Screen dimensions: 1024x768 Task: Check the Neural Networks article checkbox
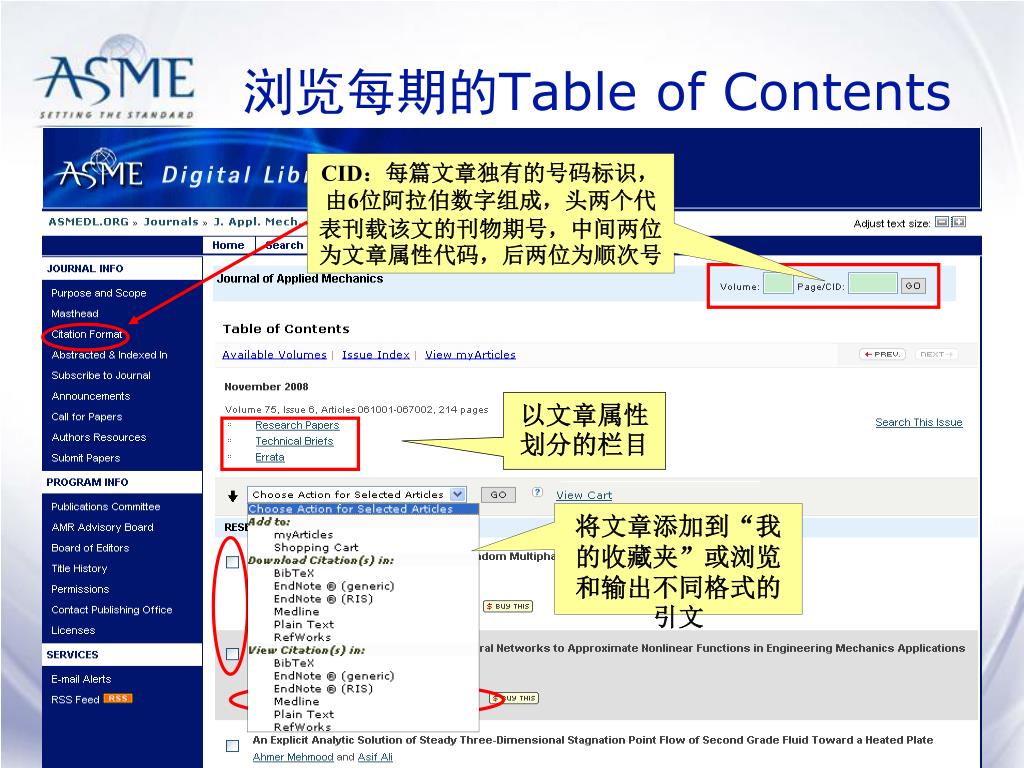coord(232,654)
